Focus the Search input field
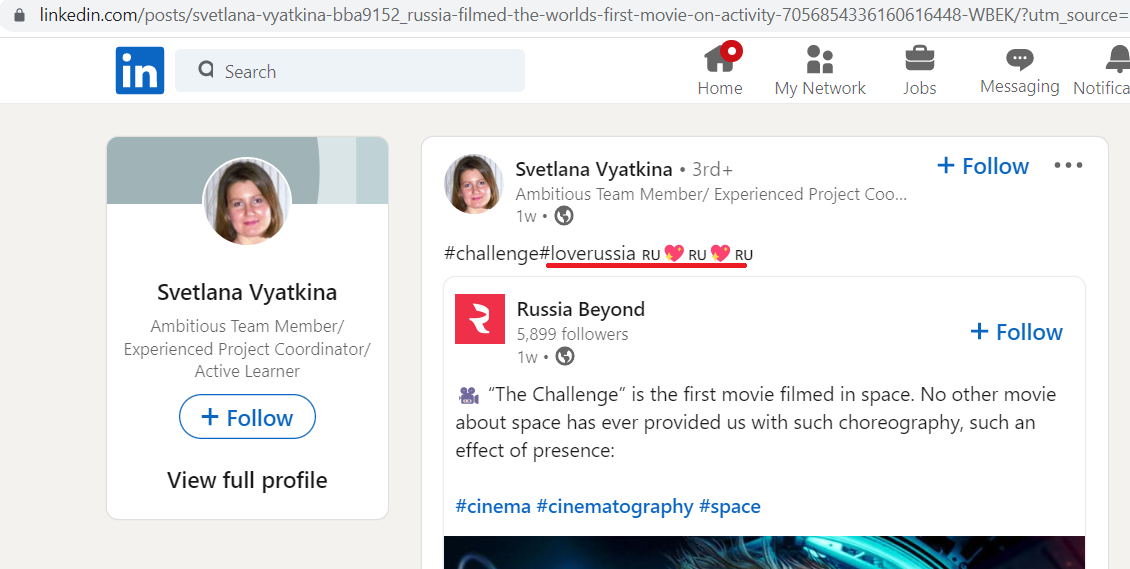The width and height of the screenshot is (1130, 569). [350, 71]
